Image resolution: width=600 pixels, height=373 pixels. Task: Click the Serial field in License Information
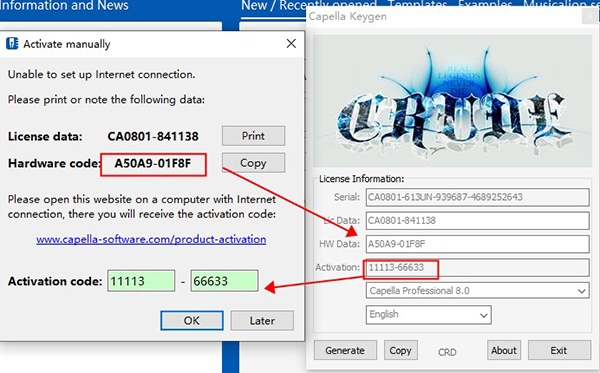pos(477,197)
